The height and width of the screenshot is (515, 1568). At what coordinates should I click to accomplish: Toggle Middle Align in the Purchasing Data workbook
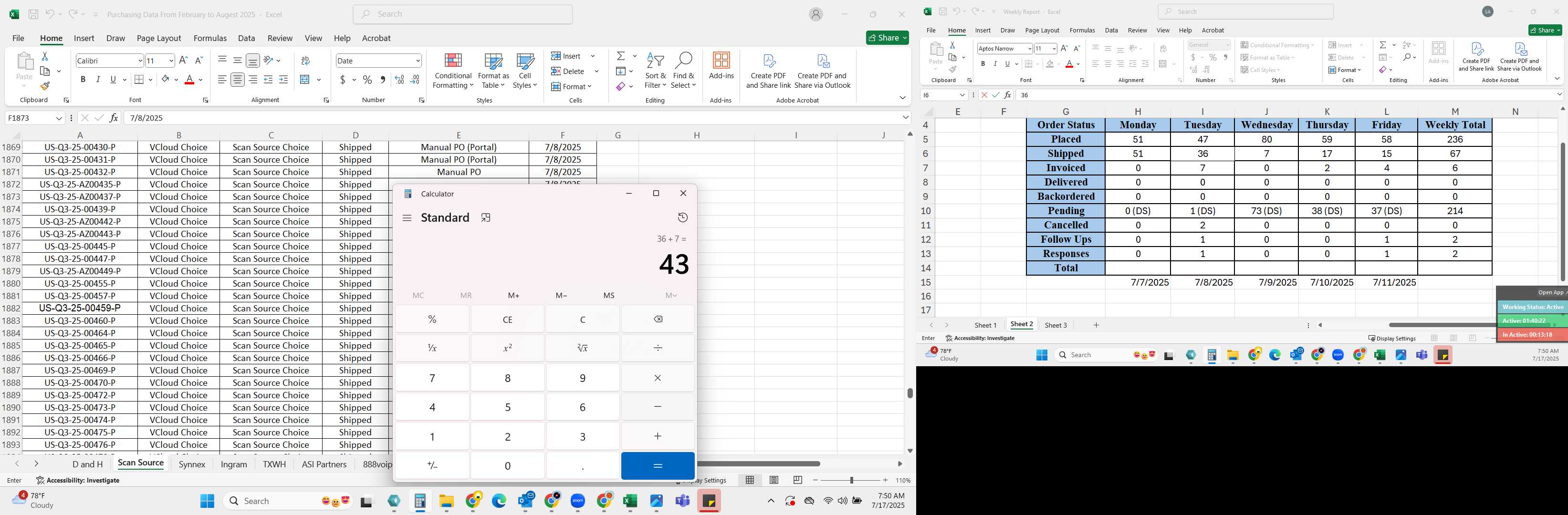[237, 60]
